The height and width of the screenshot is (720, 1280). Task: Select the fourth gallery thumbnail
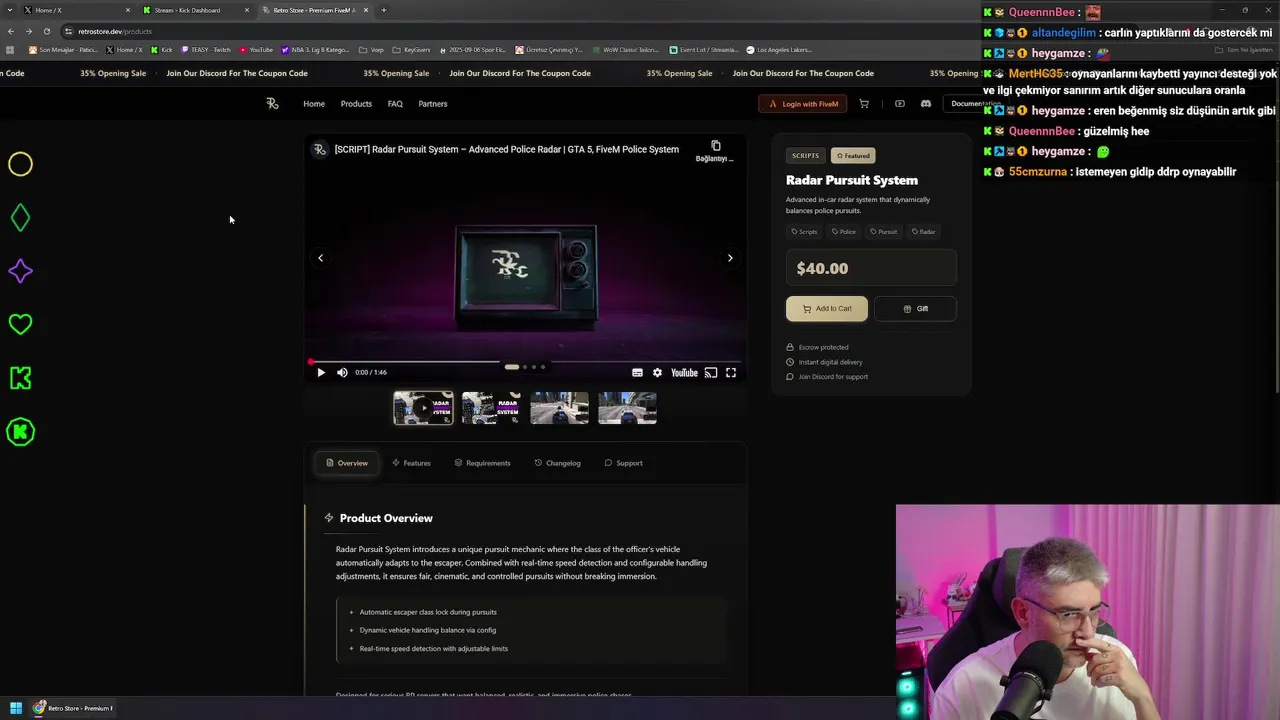(x=627, y=408)
